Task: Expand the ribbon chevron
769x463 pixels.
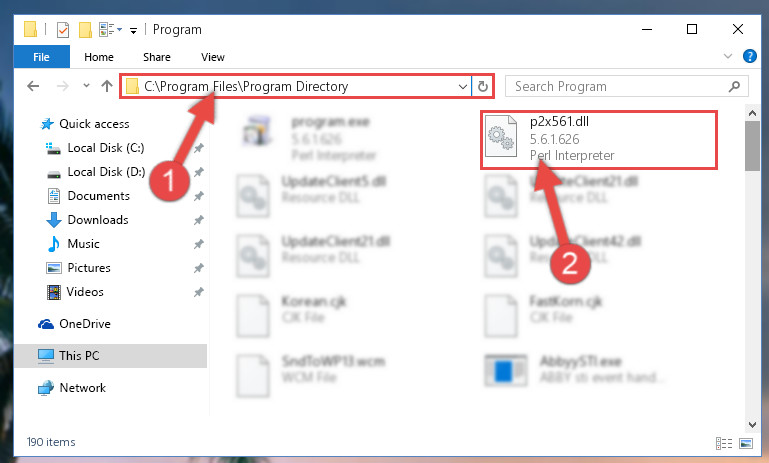Action: tap(728, 56)
